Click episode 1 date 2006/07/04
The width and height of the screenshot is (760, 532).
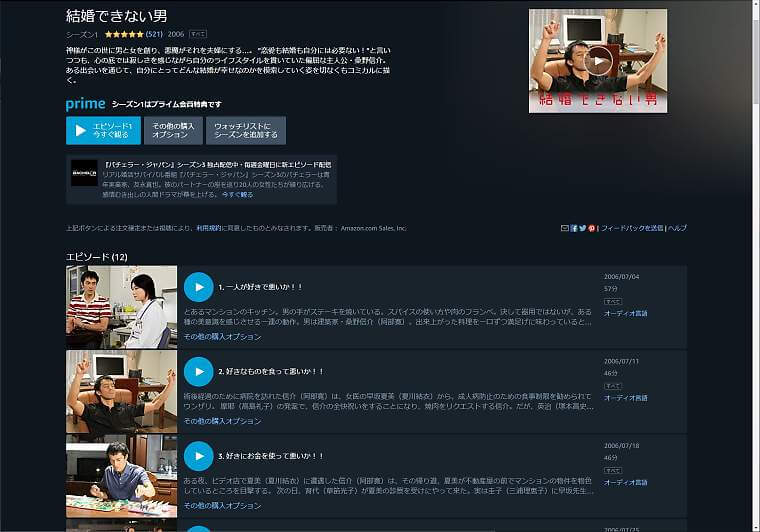click(621, 277)
